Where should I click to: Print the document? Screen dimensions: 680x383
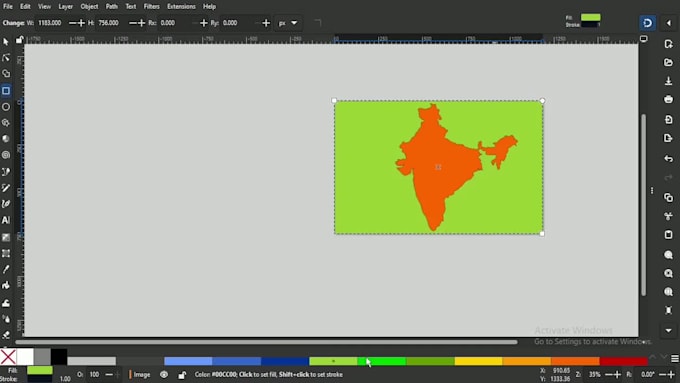coord(668,99)
